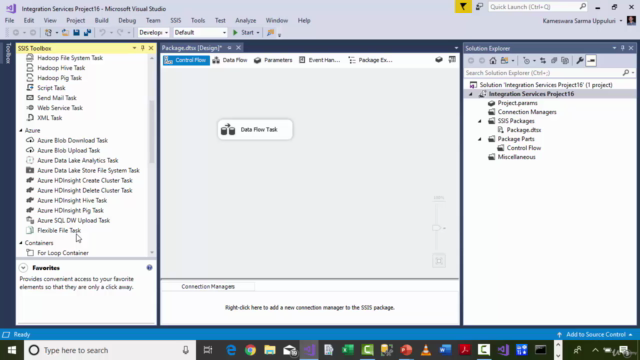Select Project.params in Solution Explorer

click(517, 103)
